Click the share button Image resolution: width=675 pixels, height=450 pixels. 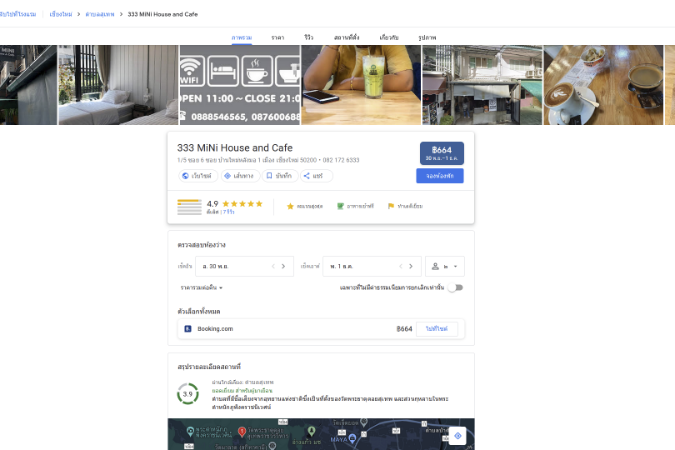click(x=316, y=176)
